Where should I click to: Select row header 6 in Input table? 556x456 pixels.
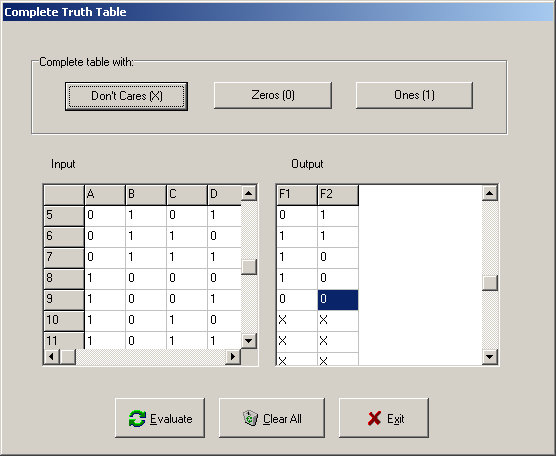coord(64,237)
